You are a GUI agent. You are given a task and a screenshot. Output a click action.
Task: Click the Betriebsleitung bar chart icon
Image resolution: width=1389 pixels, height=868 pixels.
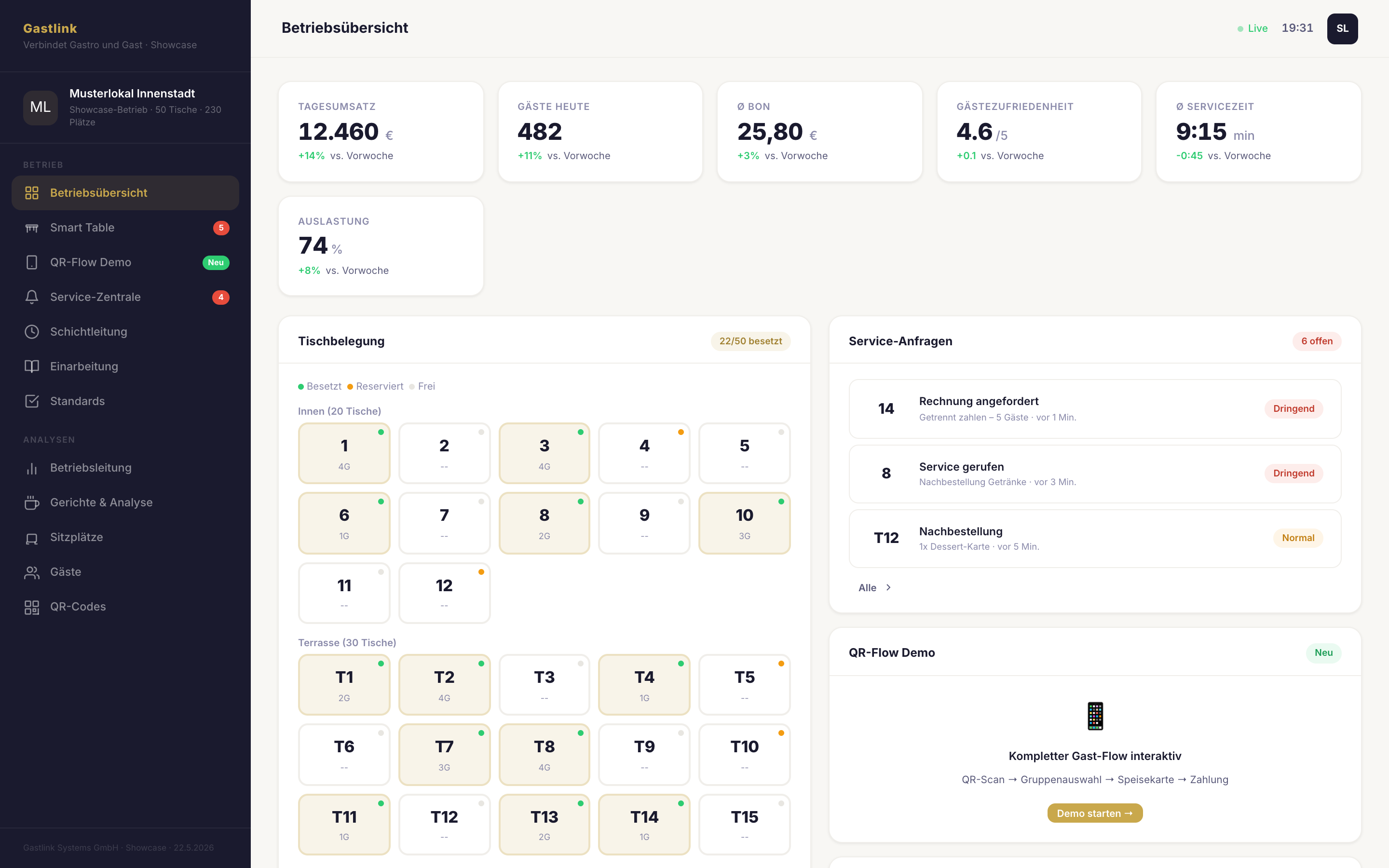[x=31, y=468]
